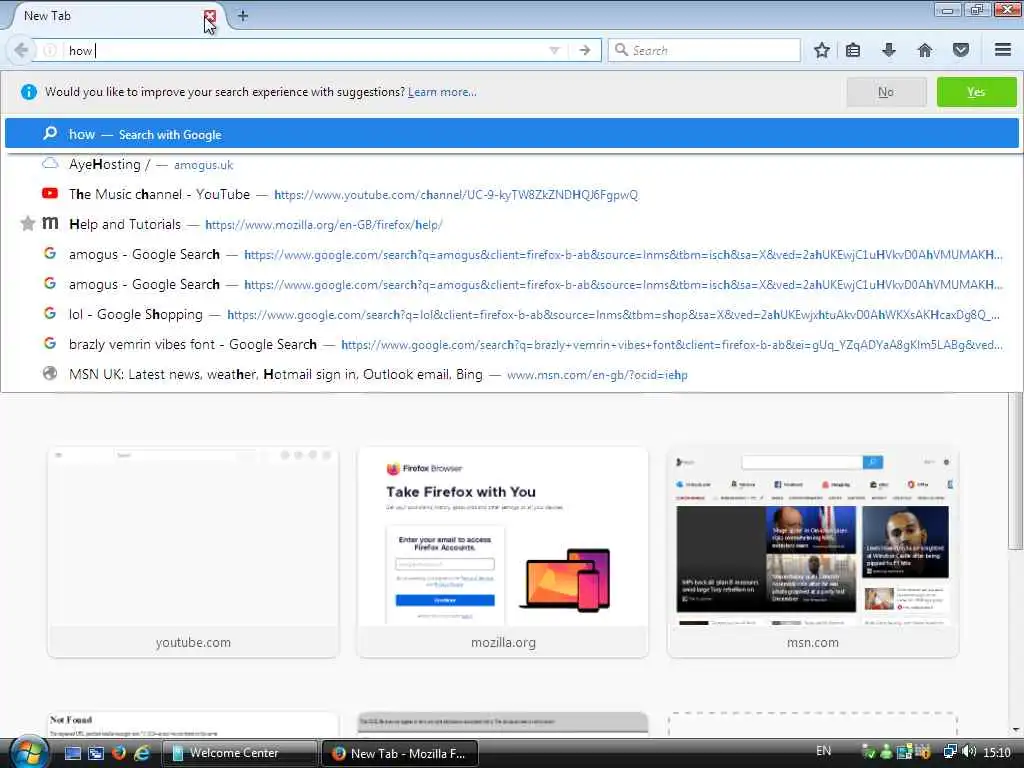Image resolution: width=1024 pixels, height=768 pixels.
Task: Go to Home page icon
Action: [925, 50]
